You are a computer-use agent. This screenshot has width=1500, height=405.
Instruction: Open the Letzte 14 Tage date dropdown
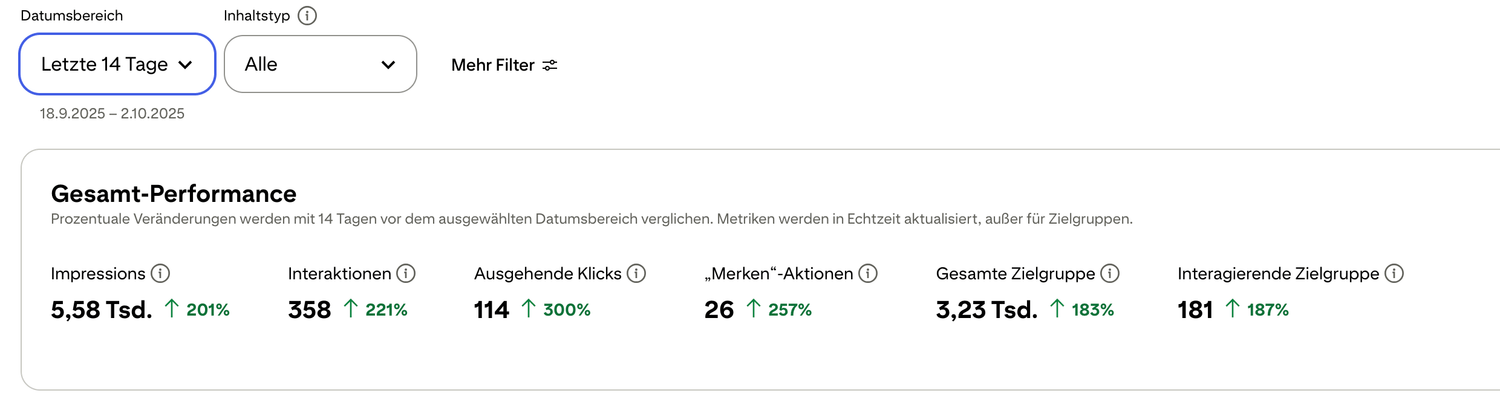click(x=117, y=65)
